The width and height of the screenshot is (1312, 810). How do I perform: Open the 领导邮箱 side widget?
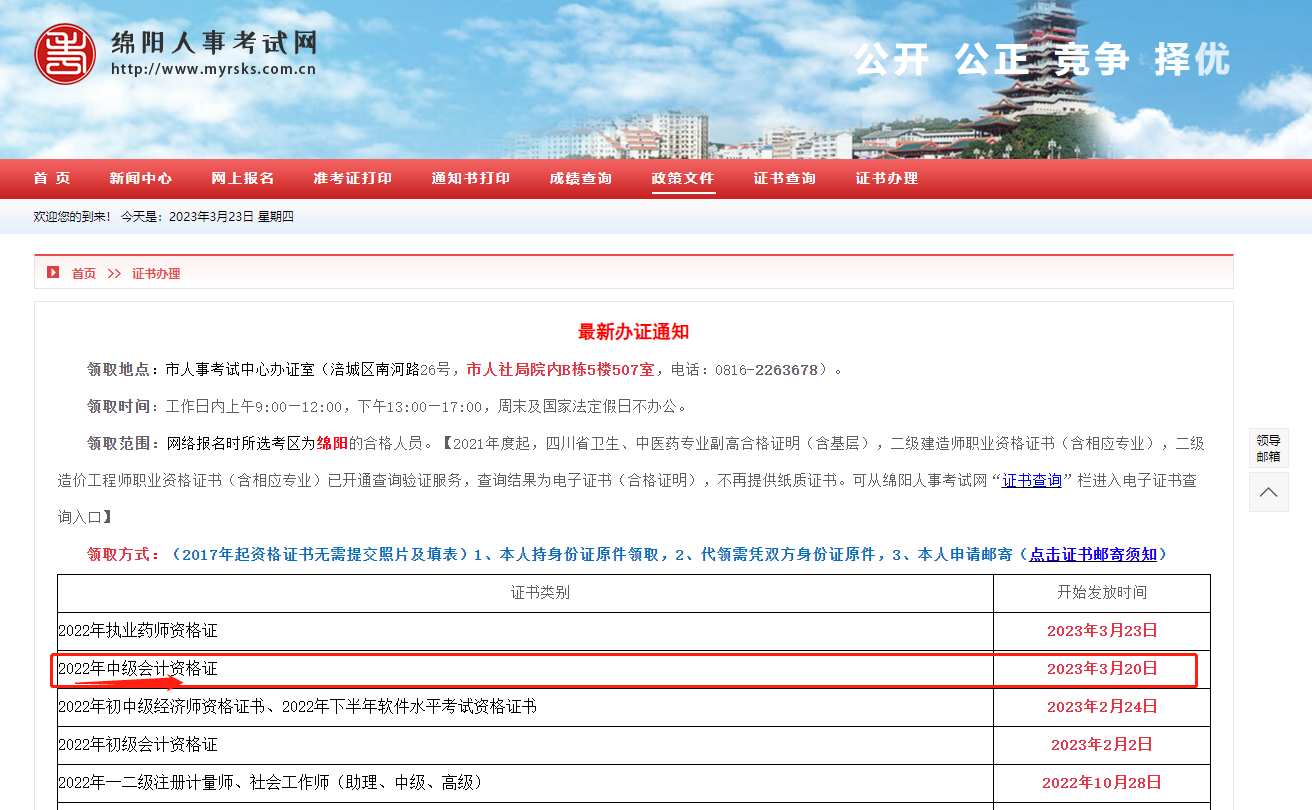pyautogui.click(x=1268, y=448)
